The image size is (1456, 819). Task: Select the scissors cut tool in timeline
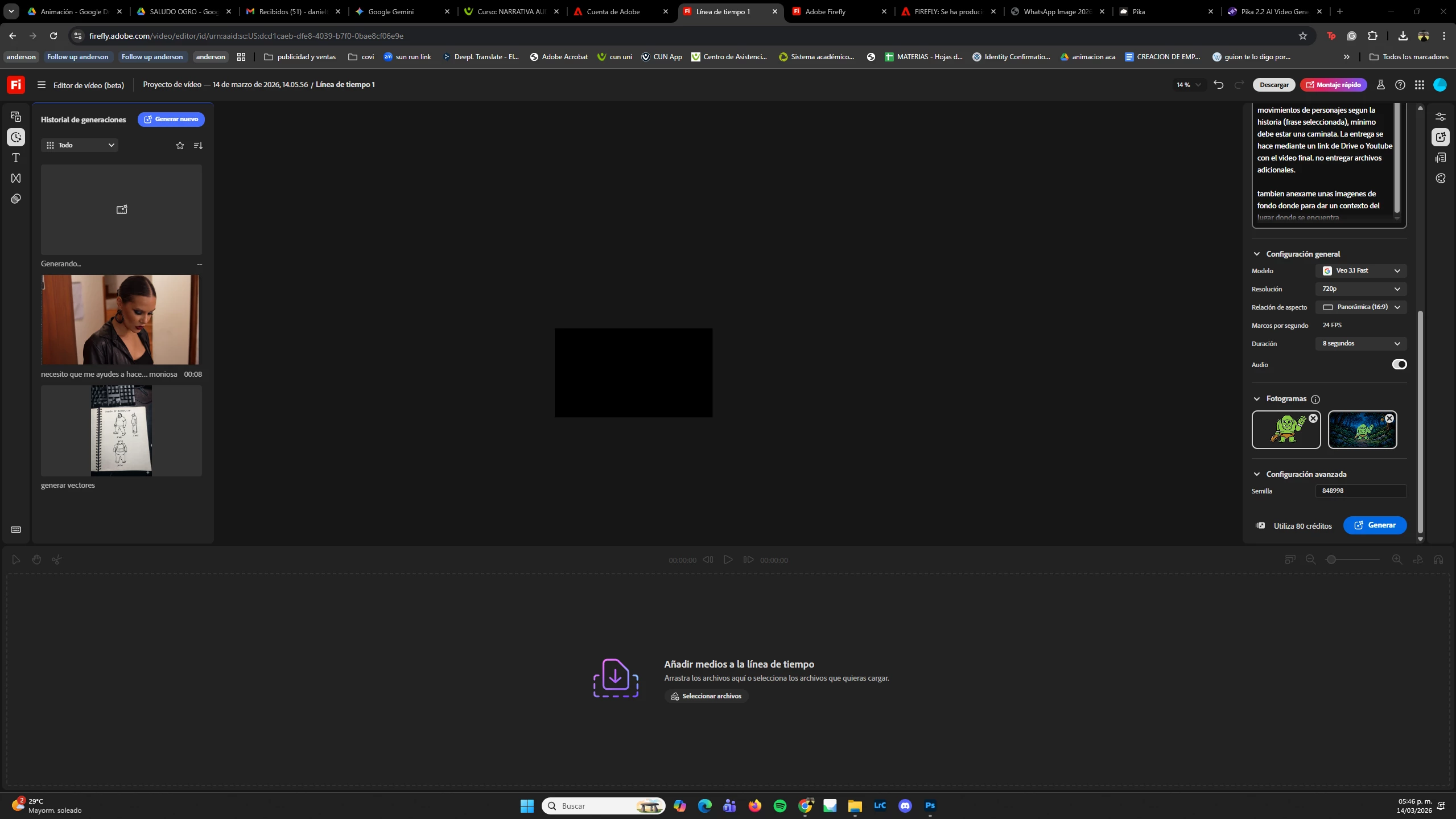(56, 560)
